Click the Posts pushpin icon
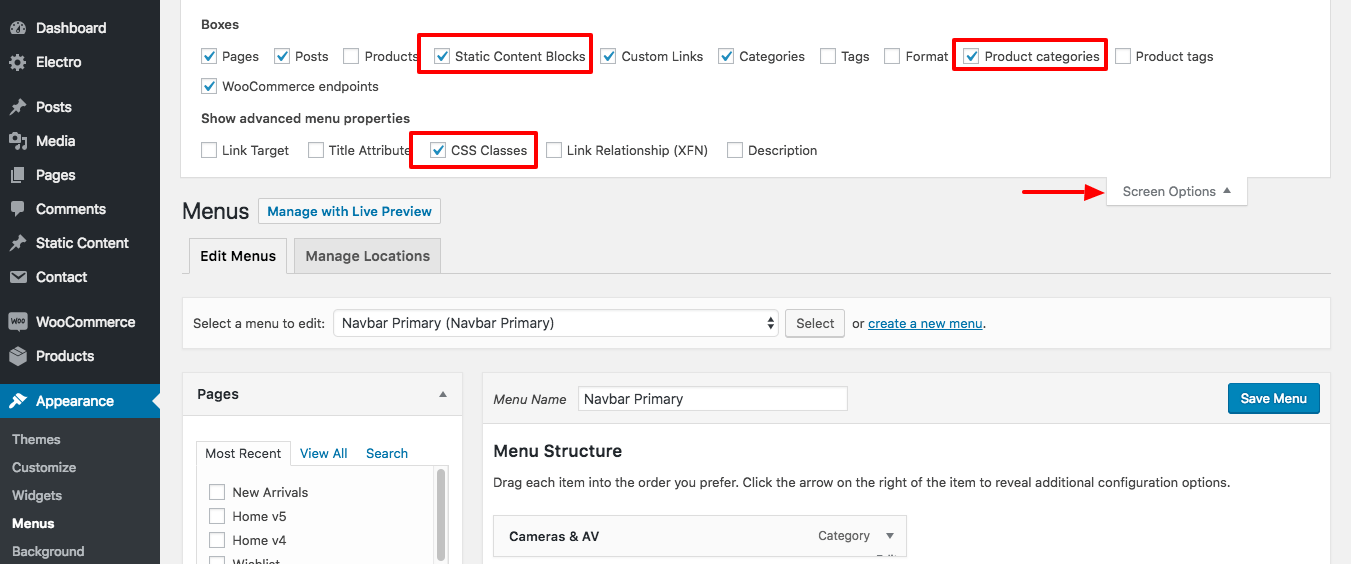This screenshot has height=564, width=1351. pos(18,107)
